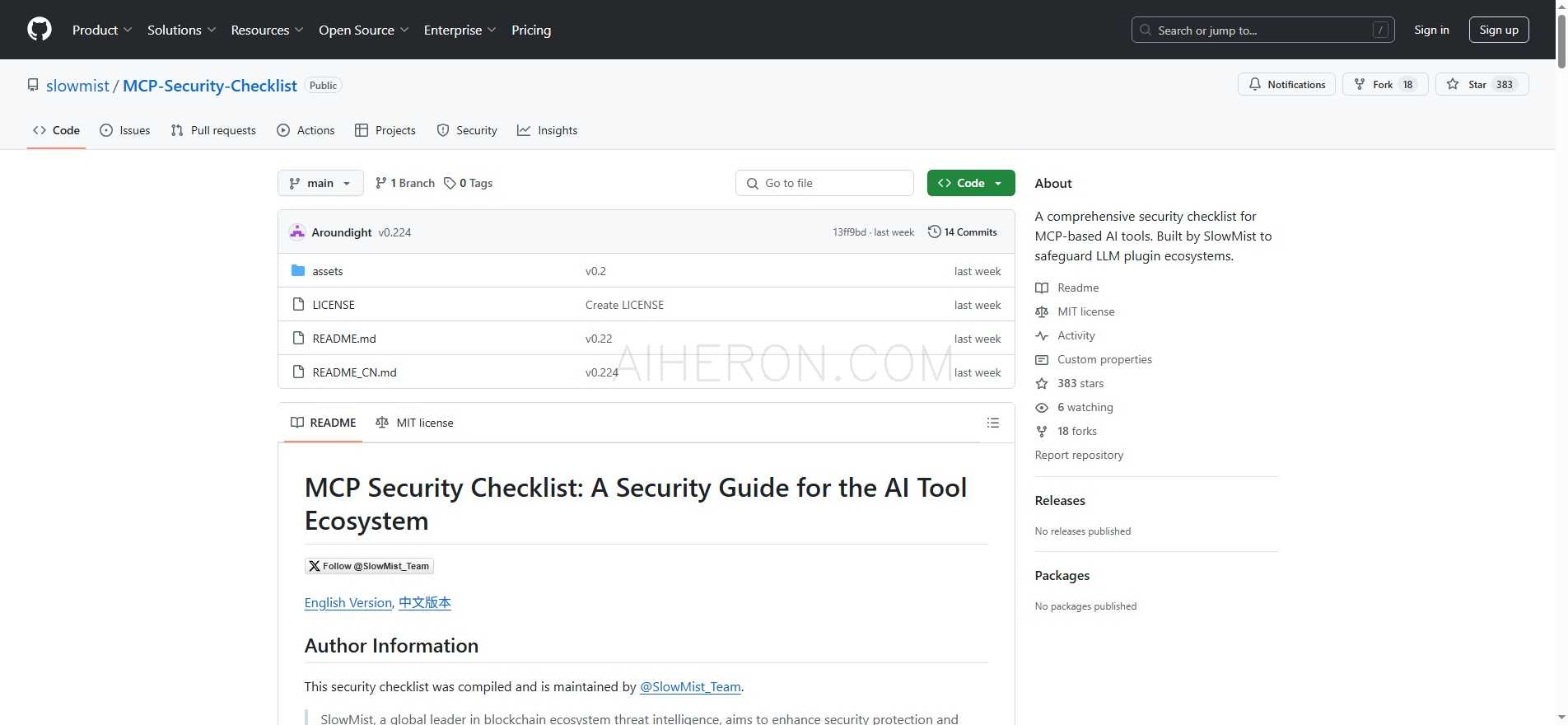Open the assets folder icon
Viewport: 1568px width, 725px height.
tap(298, 271)
